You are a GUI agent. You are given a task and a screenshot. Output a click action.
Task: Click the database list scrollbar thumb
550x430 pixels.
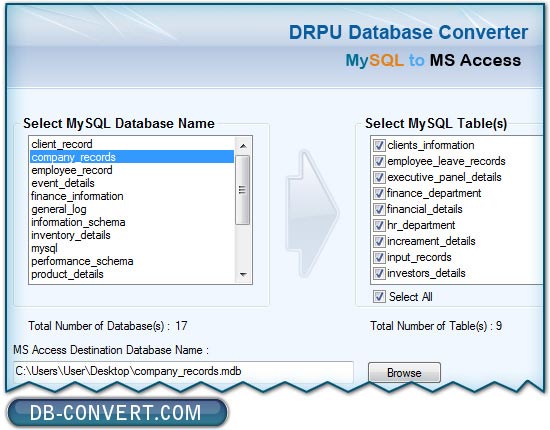pos(242,190)
